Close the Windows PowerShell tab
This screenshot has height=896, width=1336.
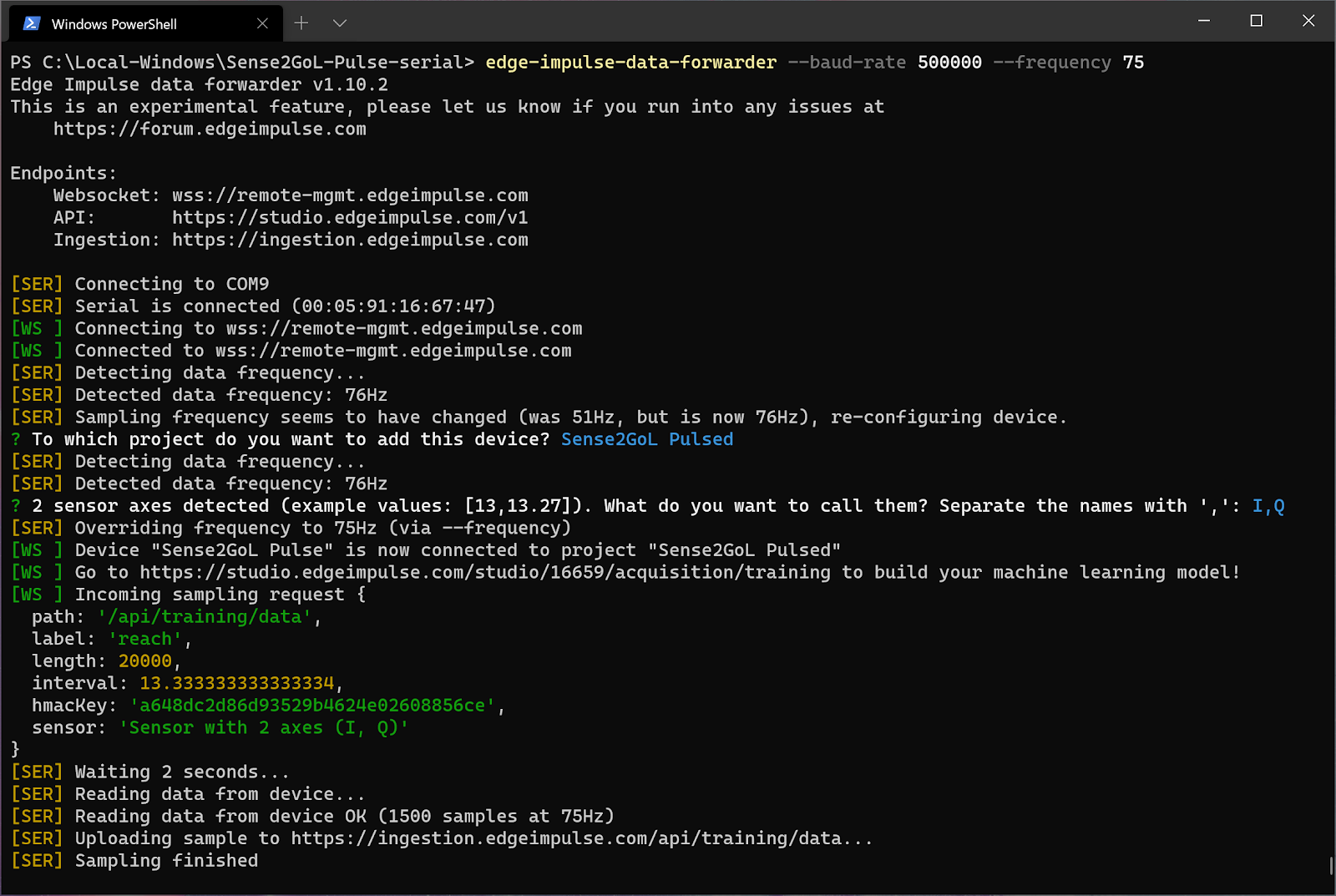point(262,23)
